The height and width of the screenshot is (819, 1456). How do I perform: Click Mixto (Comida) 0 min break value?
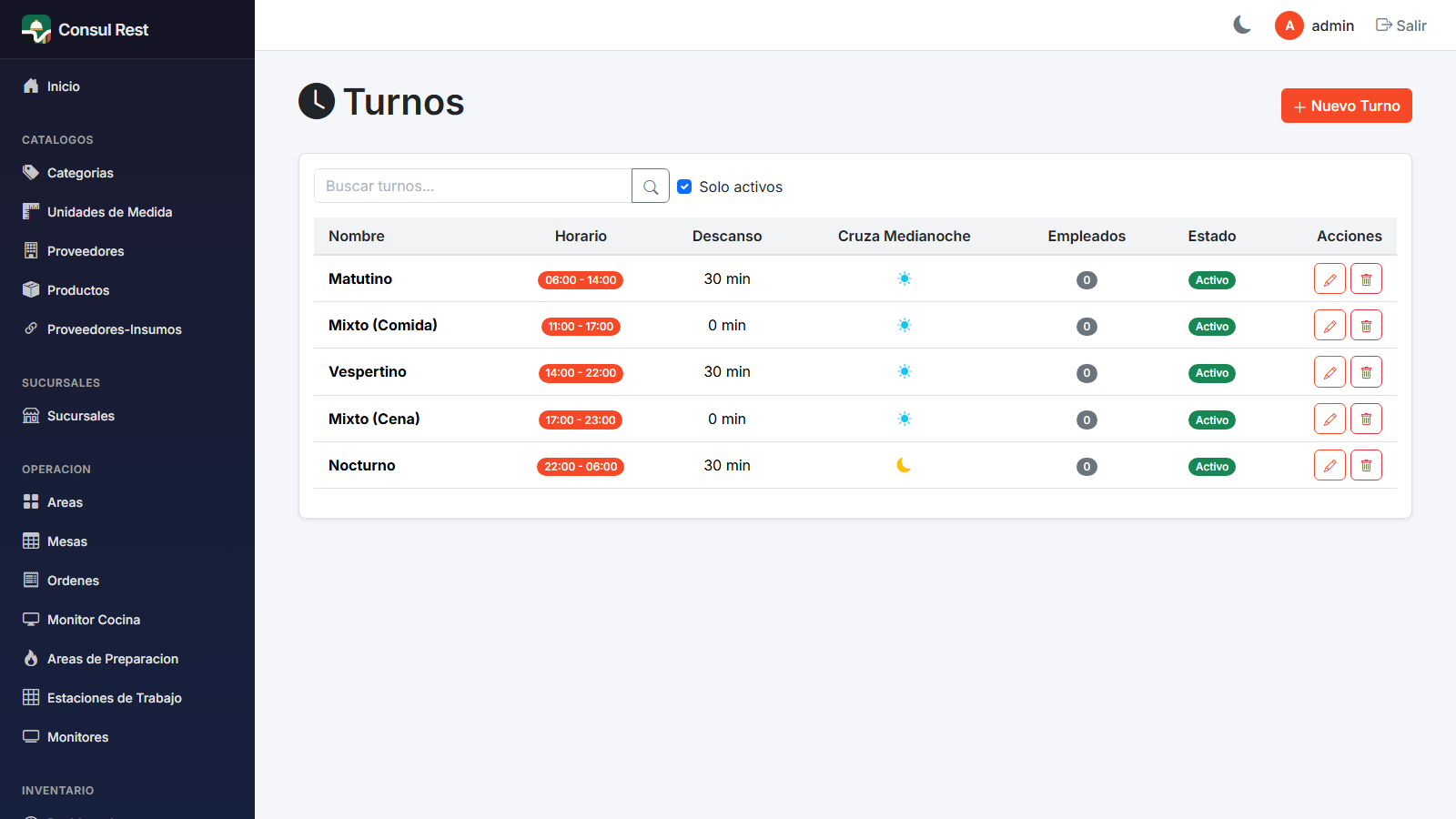727,325
